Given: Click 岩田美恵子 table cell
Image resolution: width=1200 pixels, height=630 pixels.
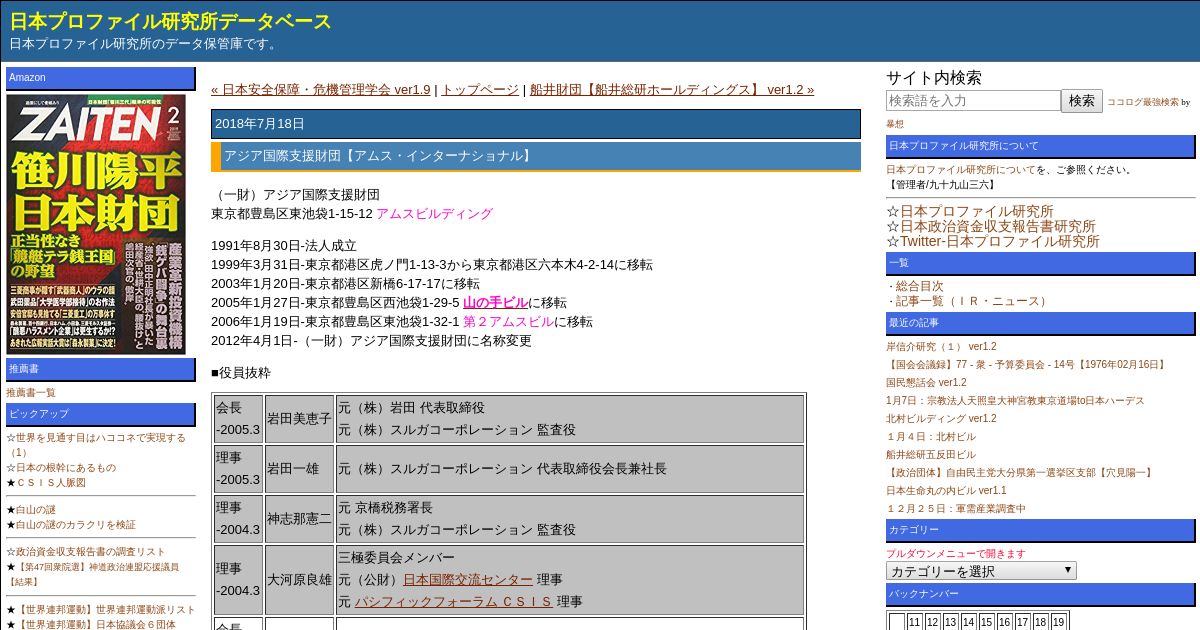Looking at the screenshot, I should (299, 419).
